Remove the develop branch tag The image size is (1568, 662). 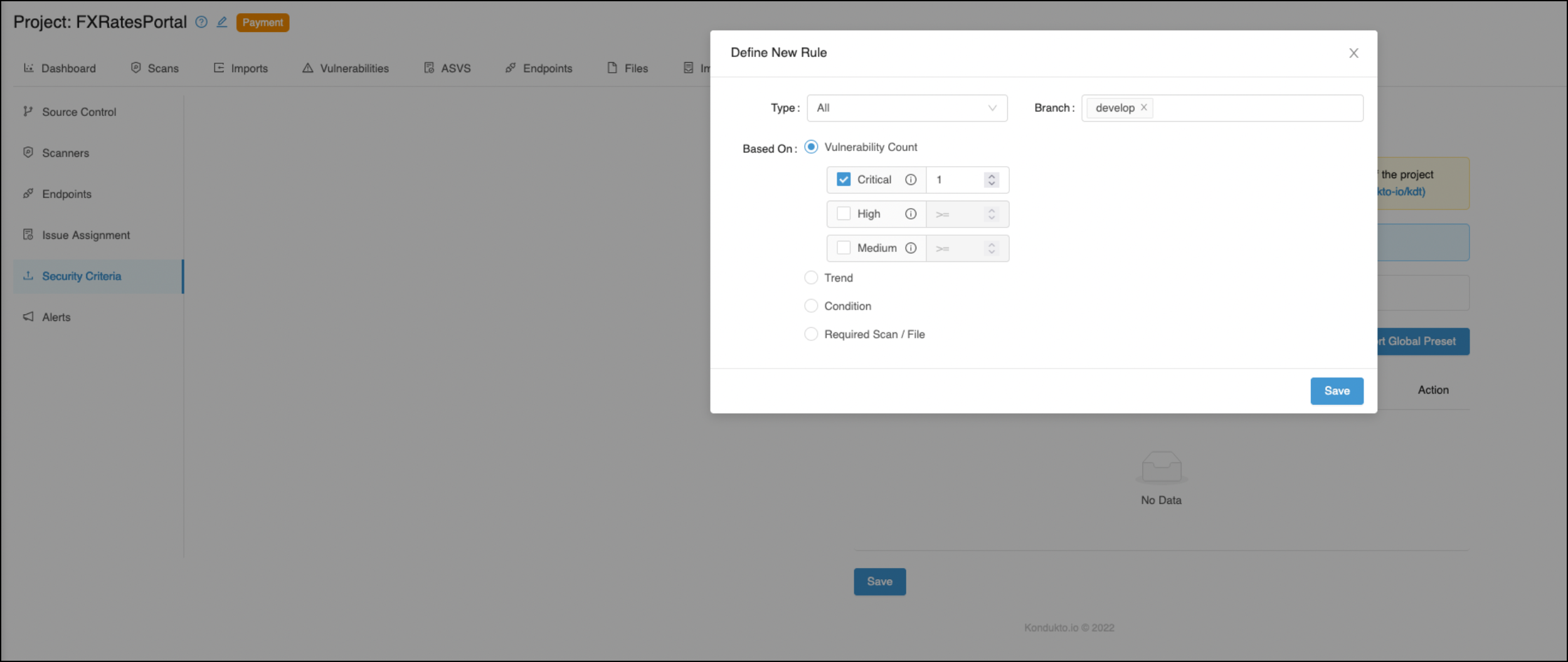click(1144, 108)
